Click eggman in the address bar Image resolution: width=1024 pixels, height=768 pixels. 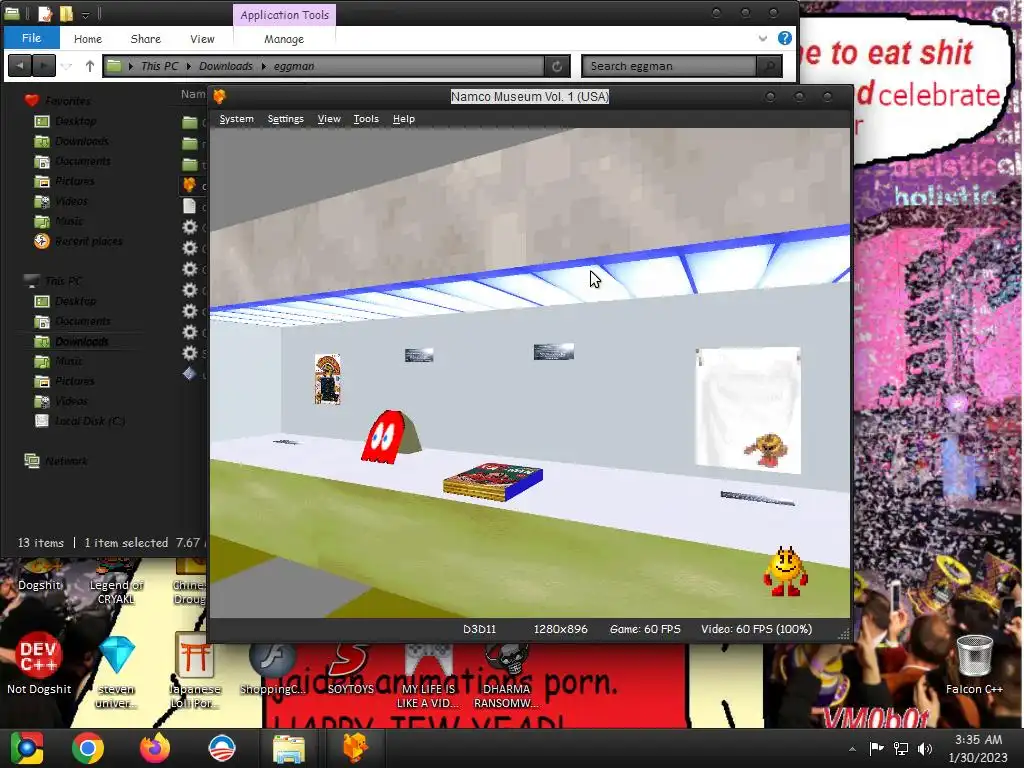point(294,66)
